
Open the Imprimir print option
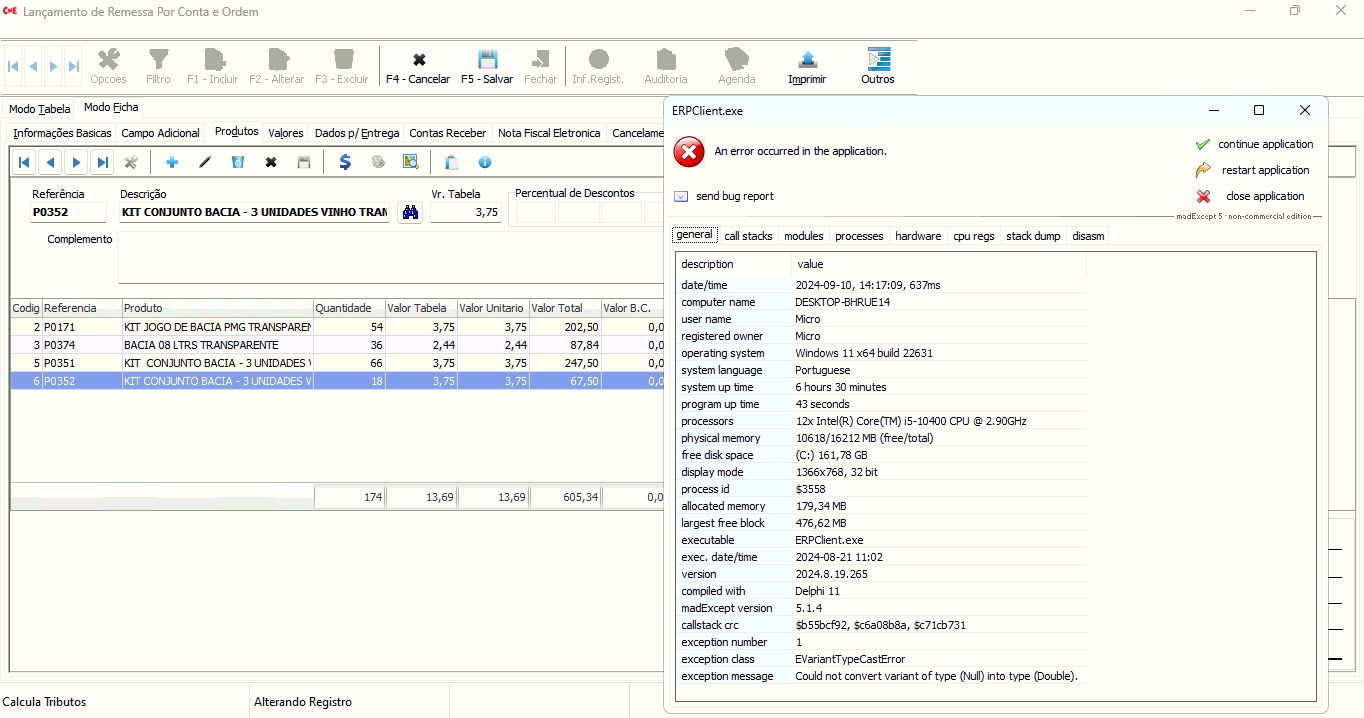coord(807,67)
